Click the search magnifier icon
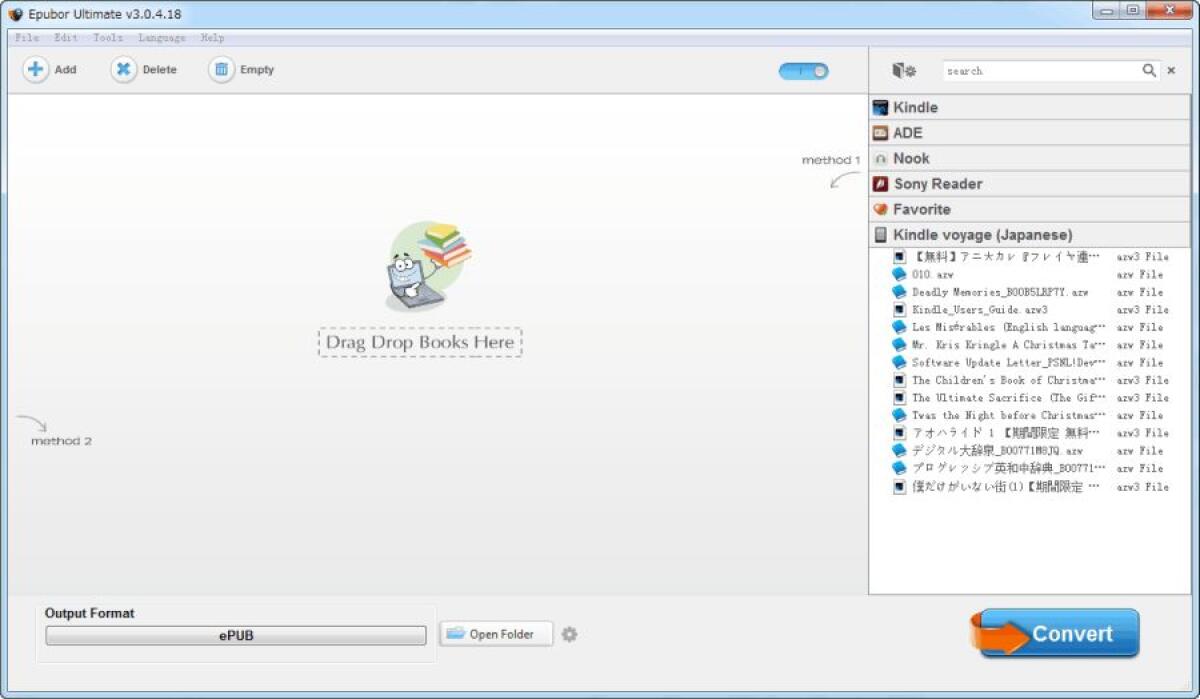The width and height of the screenshot is (1200, 699). pyautogui.click(x=1149, y=70)
